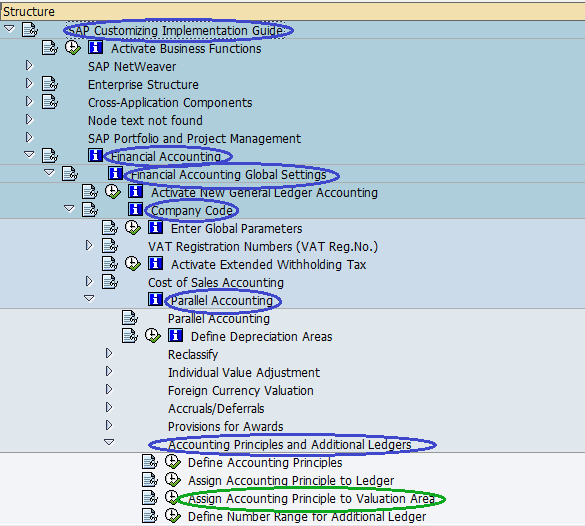Open info icon beside Activate Business Functions
Image resolution: width=585 pixels, height=526 pixels.
pos(95,48)
